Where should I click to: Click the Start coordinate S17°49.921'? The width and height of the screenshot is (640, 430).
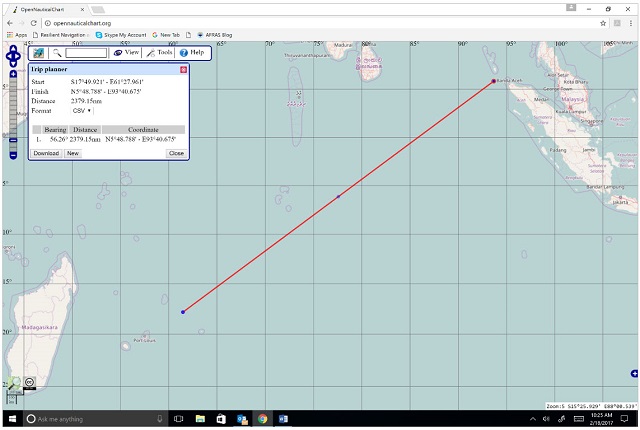[107, 82]
